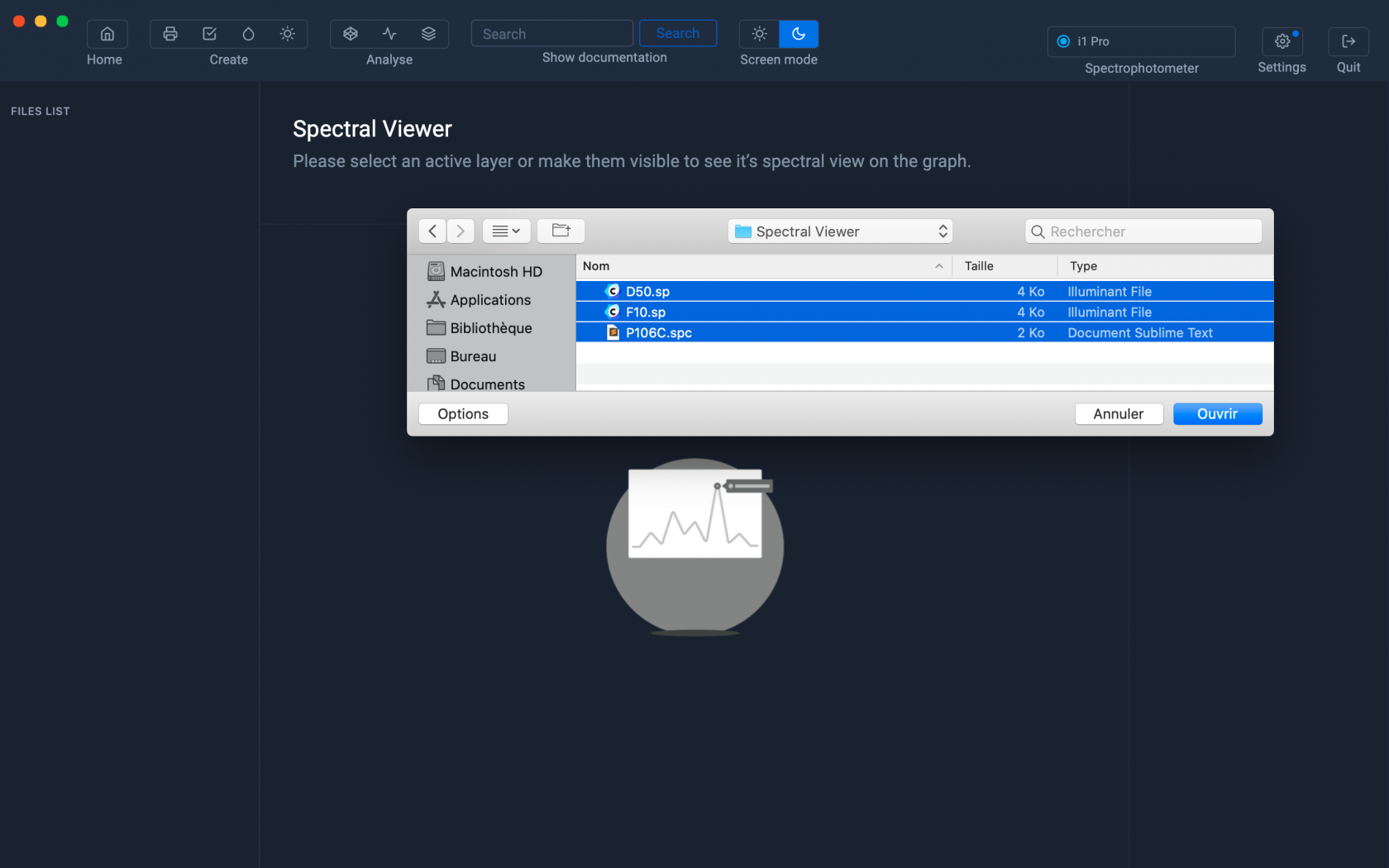
Task: Click the Show documentation label
Action: [x=604, y=57]
